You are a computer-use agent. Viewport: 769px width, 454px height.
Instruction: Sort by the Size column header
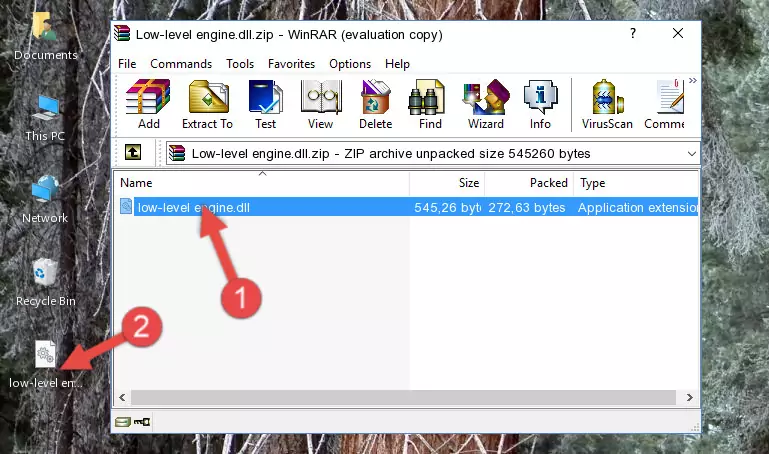point(447,183)
